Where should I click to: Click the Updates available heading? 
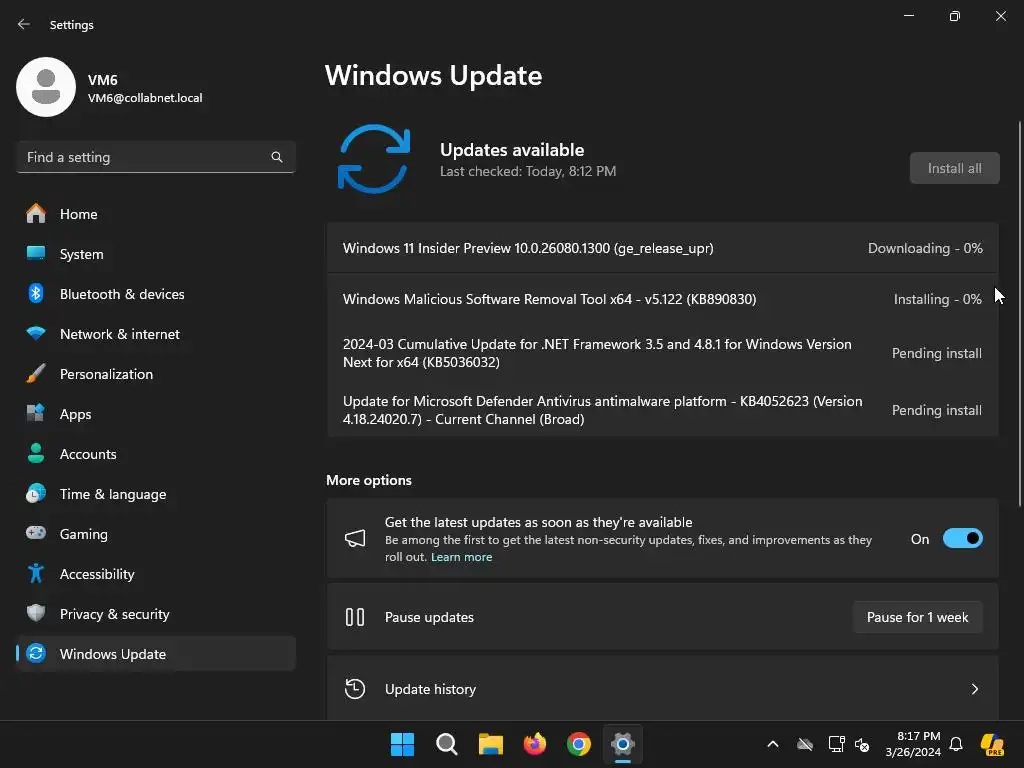(512, 150)
